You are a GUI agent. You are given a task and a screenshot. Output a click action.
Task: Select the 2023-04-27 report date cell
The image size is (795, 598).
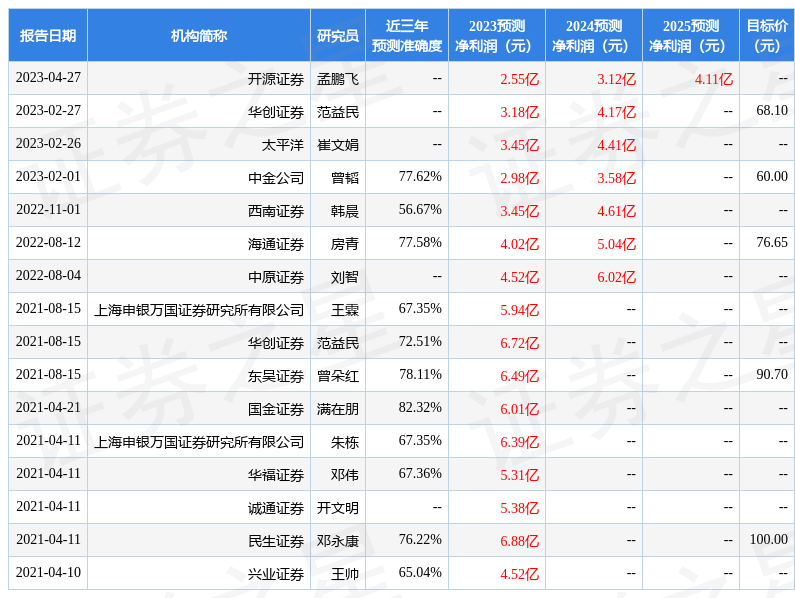[48, 78]
